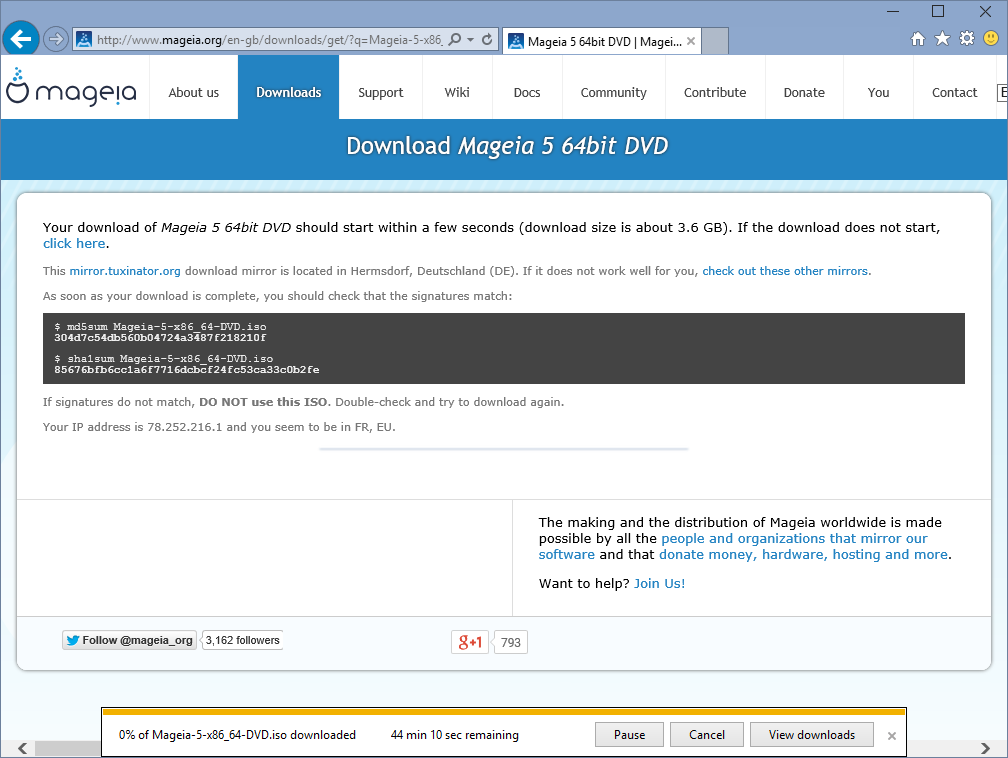1008x758 pixels.
Task: Click the sha1sum hash value text
Action: tap(186, 370)
